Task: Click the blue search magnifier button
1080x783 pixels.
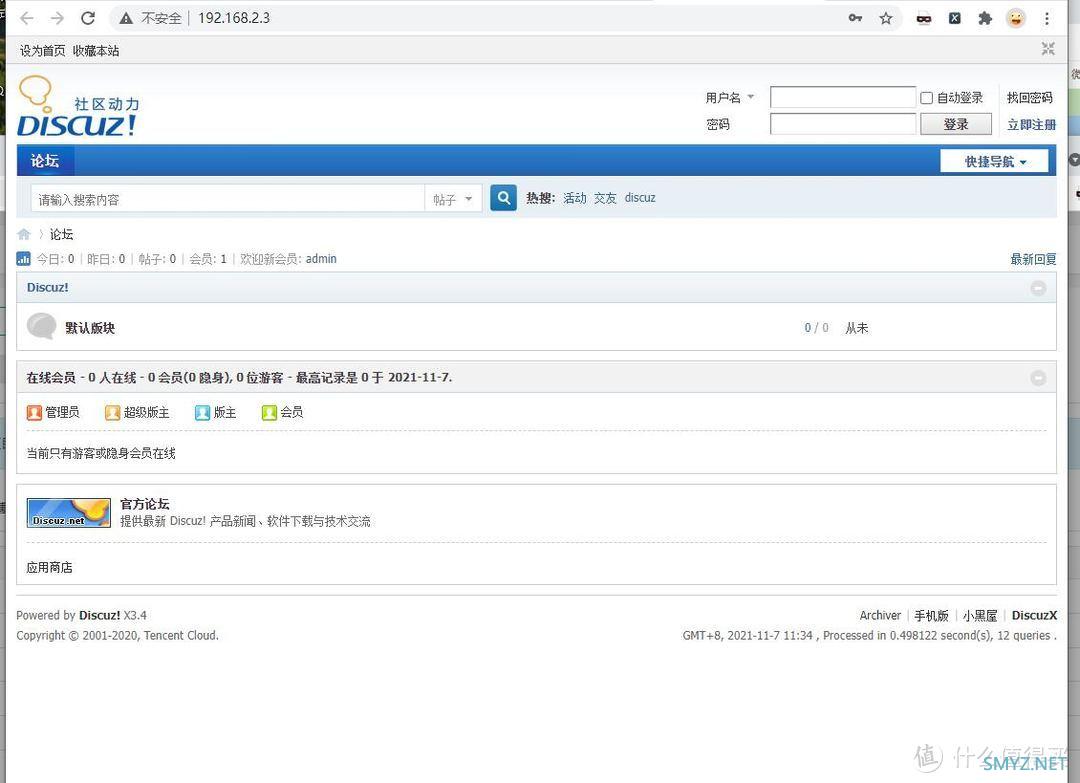Action: [x=503, y=198]
